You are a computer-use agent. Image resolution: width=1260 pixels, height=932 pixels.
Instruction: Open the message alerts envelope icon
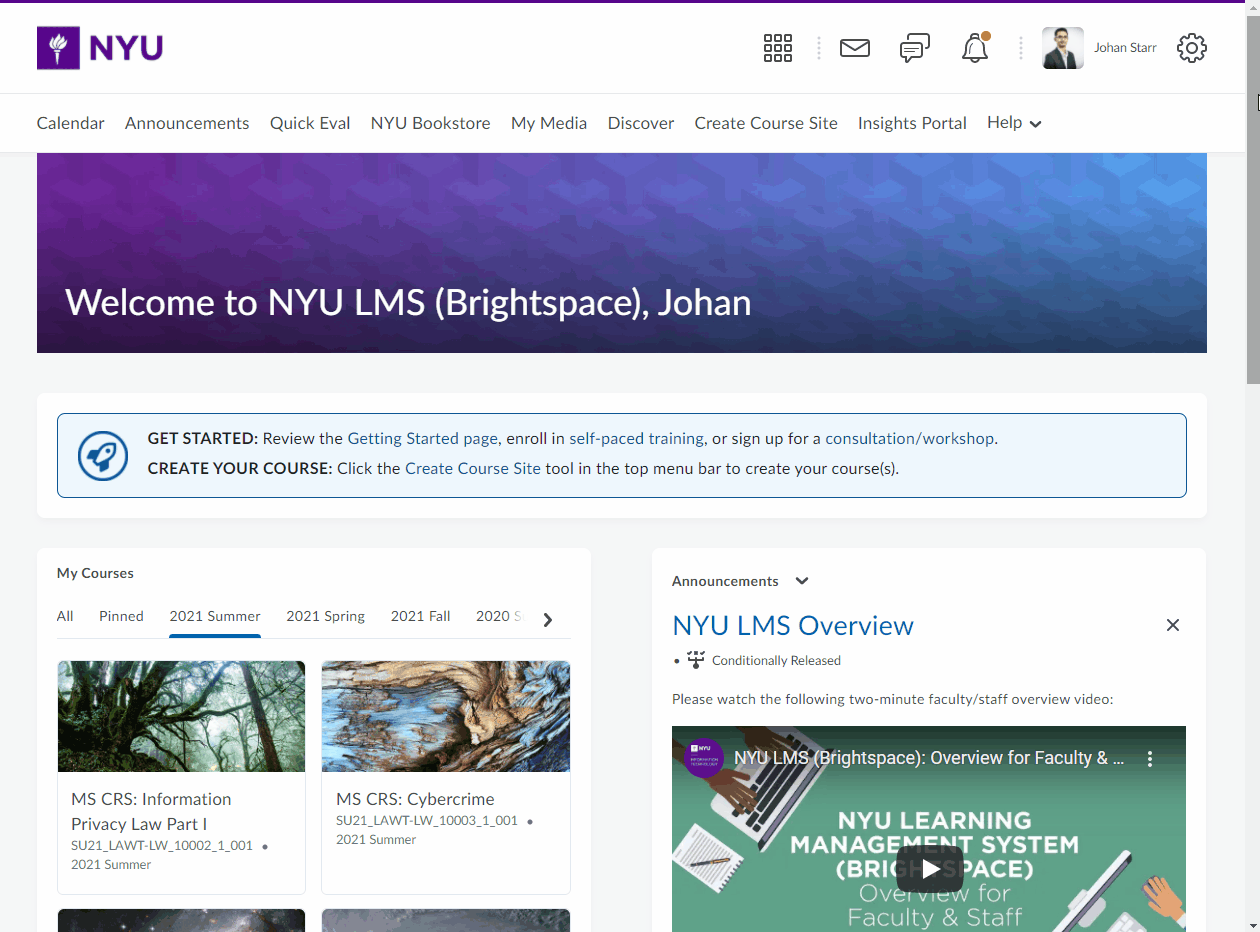click(x=855, y=48)
